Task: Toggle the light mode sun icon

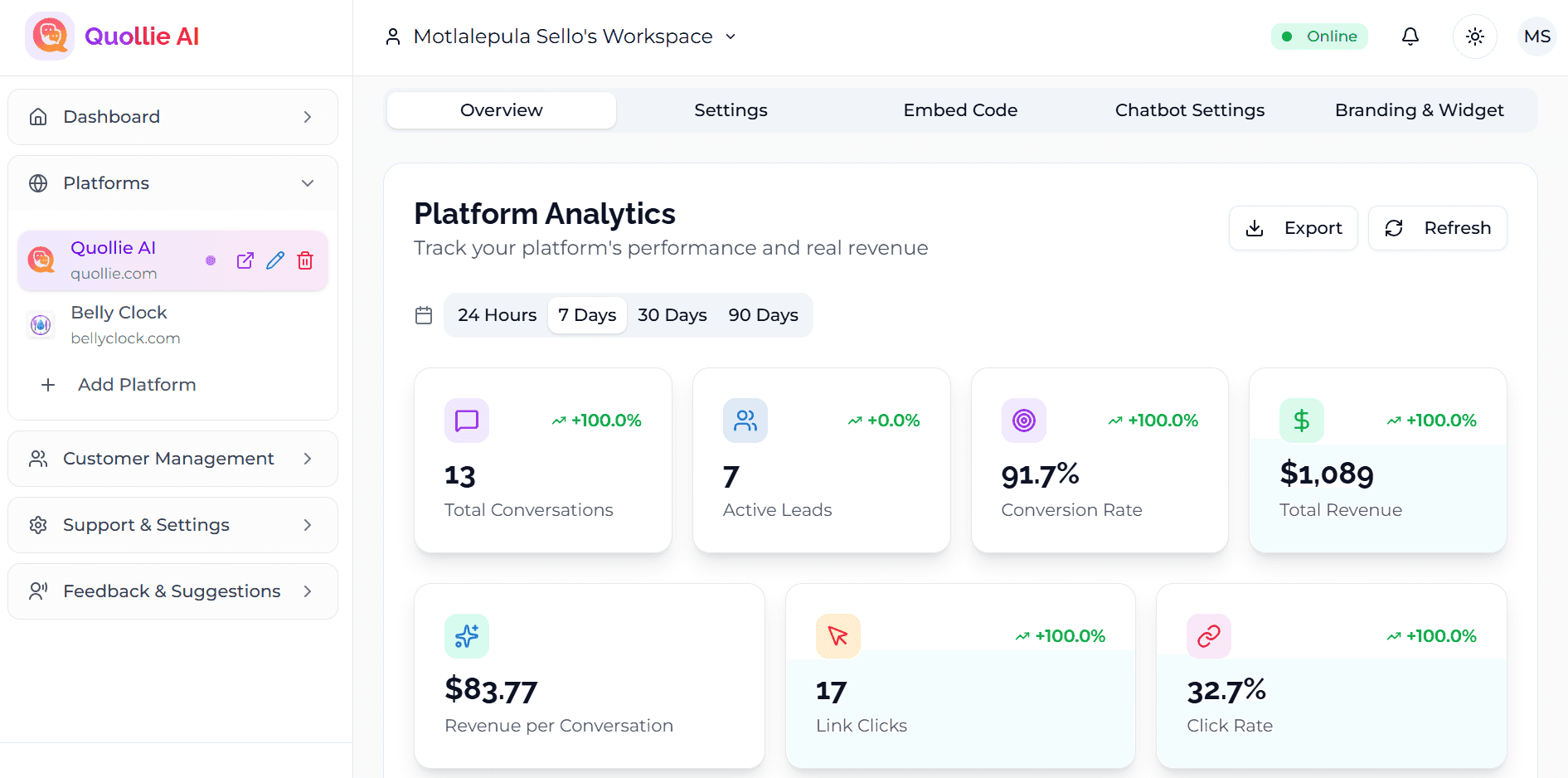Action: (x=1474, y=36)
